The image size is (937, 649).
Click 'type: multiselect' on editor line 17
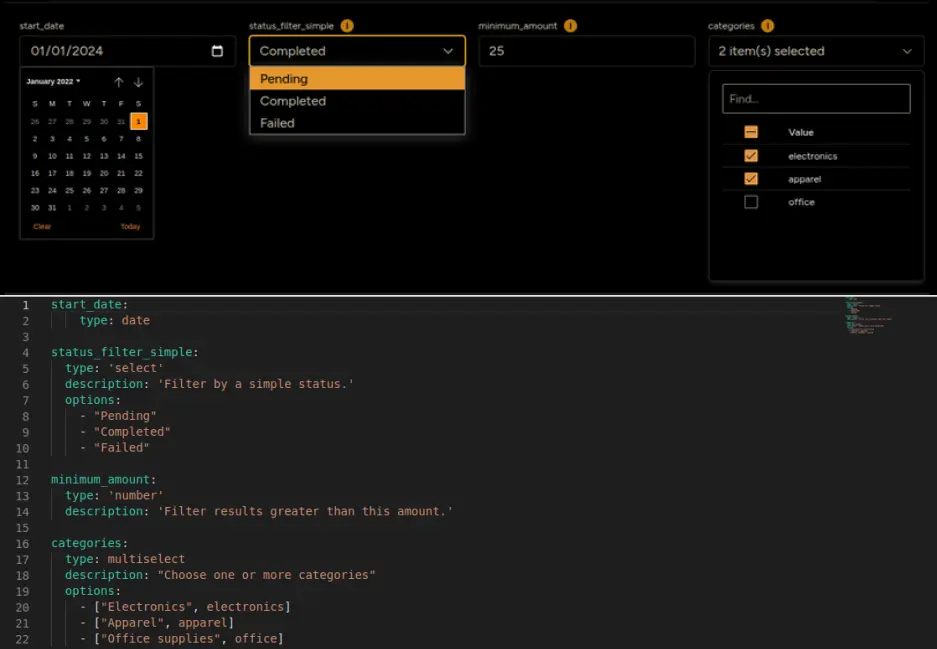(x=125, y=559)
